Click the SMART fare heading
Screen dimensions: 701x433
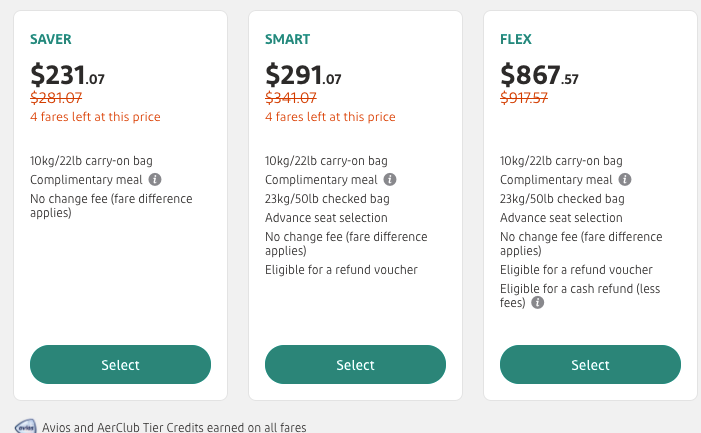288,40
